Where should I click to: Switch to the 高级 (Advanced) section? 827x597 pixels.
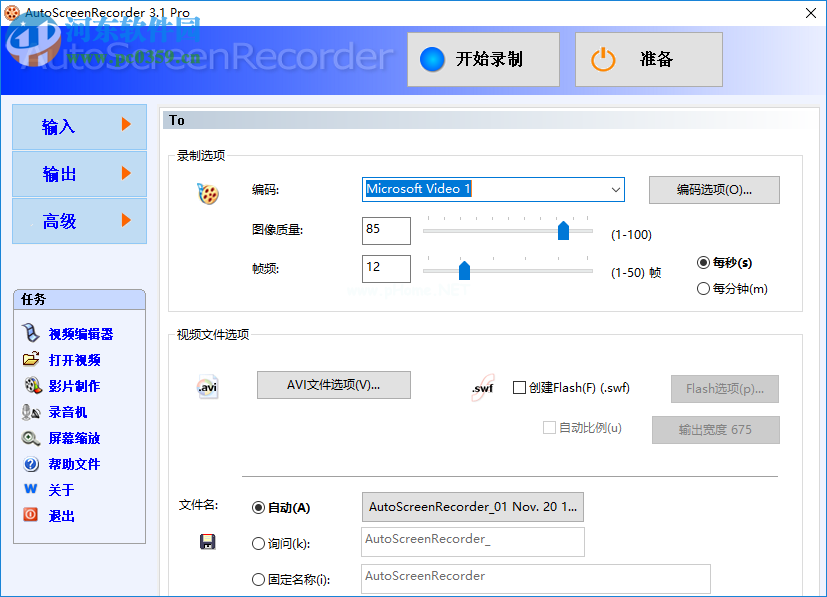click(79, 220)
